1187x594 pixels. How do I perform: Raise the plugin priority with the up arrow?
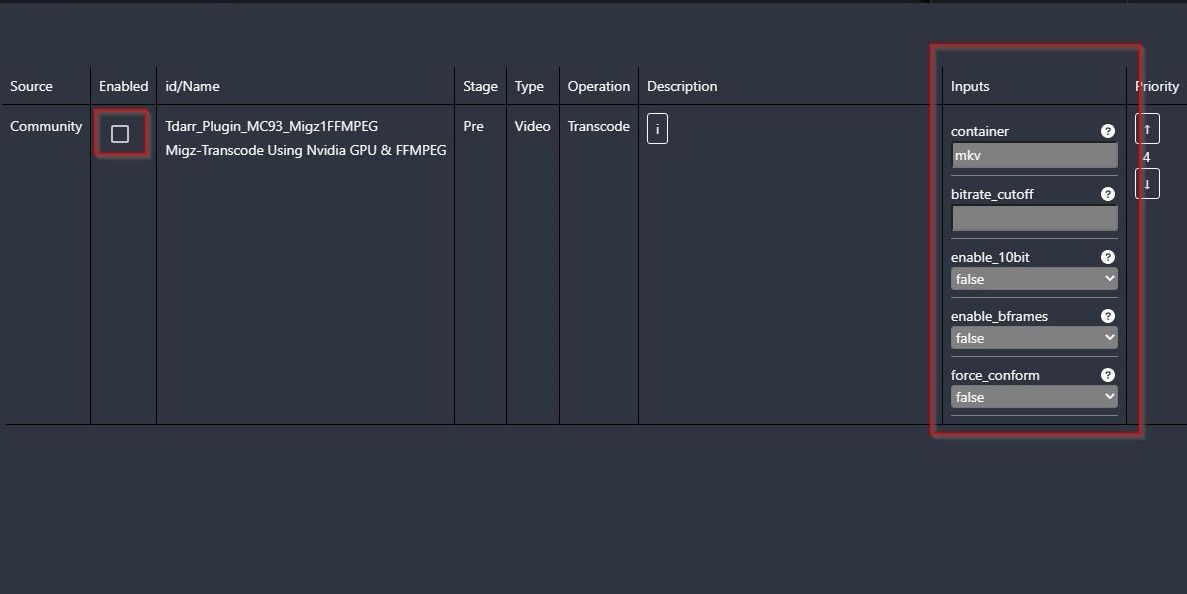1146,128
